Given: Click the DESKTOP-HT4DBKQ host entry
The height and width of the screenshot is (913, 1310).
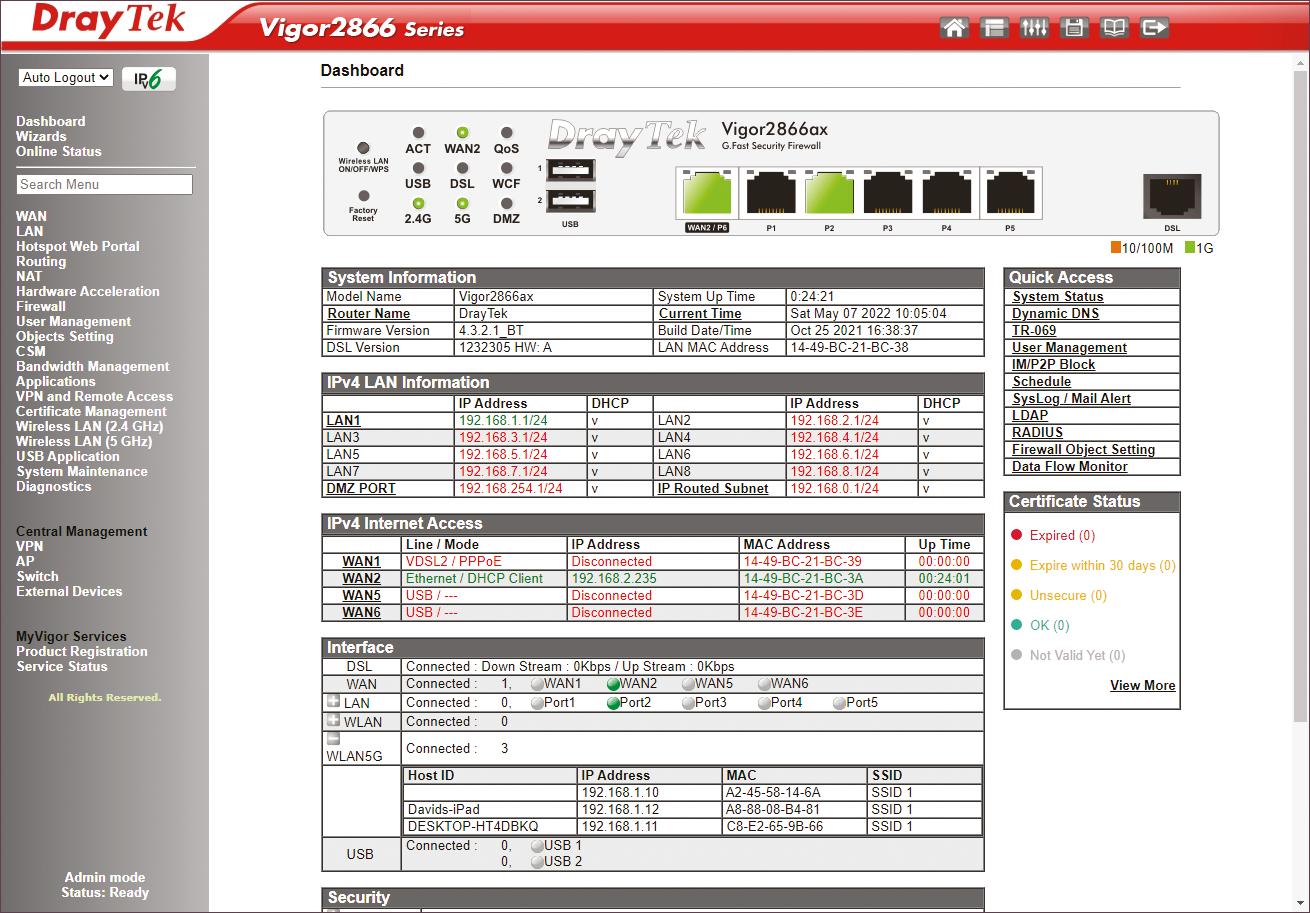Looking at the screenshot, I should 472,826.
